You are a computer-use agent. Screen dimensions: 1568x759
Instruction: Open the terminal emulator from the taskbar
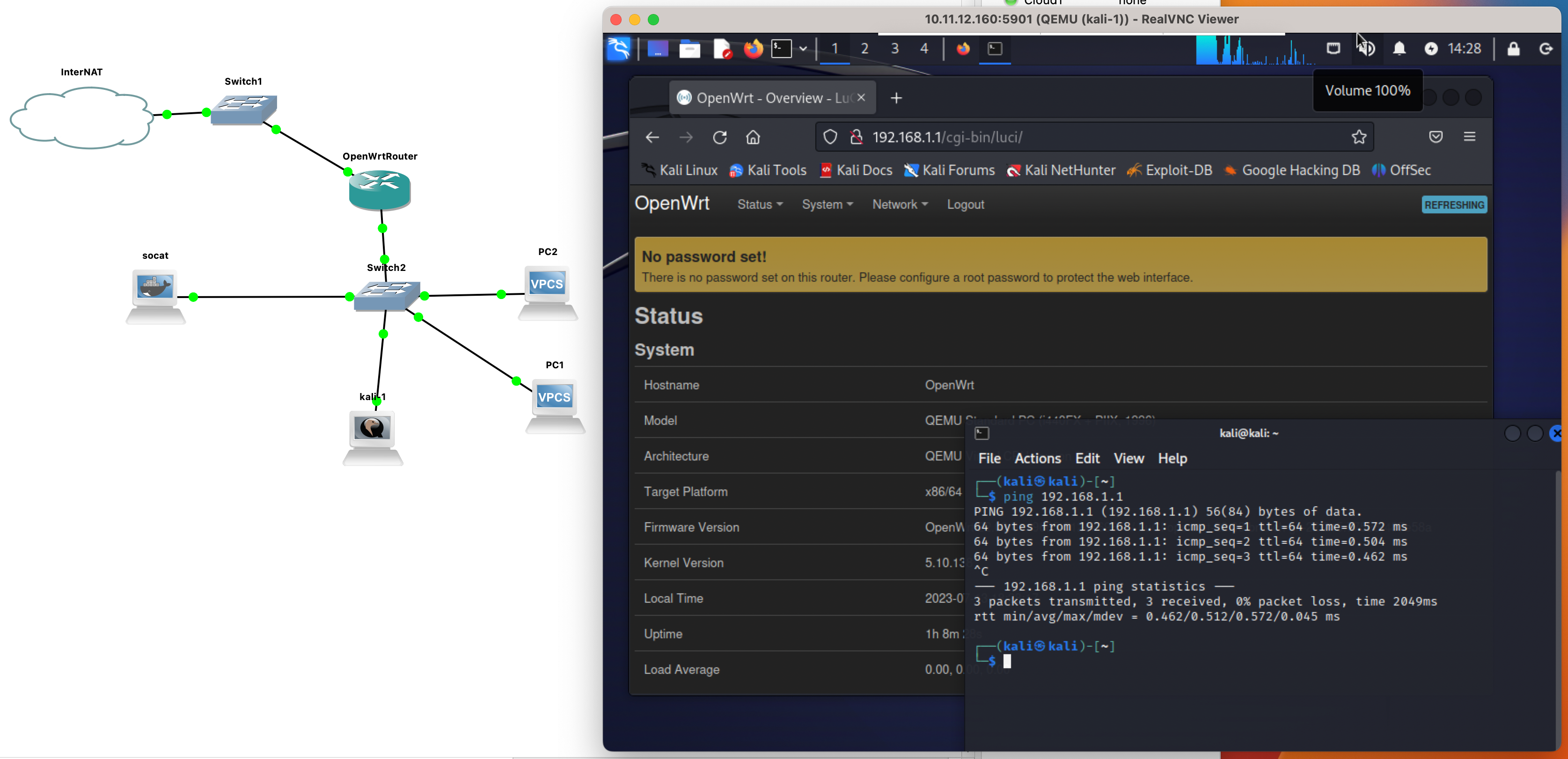coord(781,49)
